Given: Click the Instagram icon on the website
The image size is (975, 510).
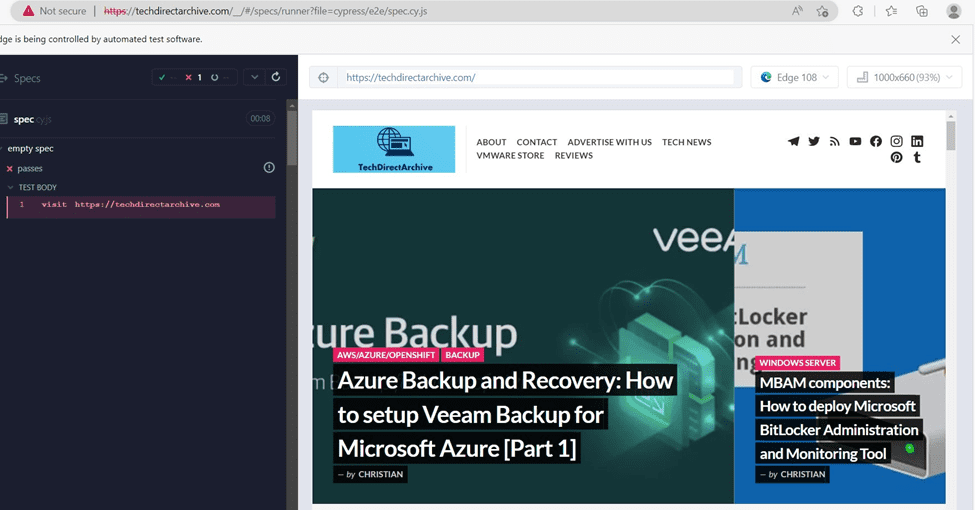Looking at the screenshot, I should (x=897, y=142).
